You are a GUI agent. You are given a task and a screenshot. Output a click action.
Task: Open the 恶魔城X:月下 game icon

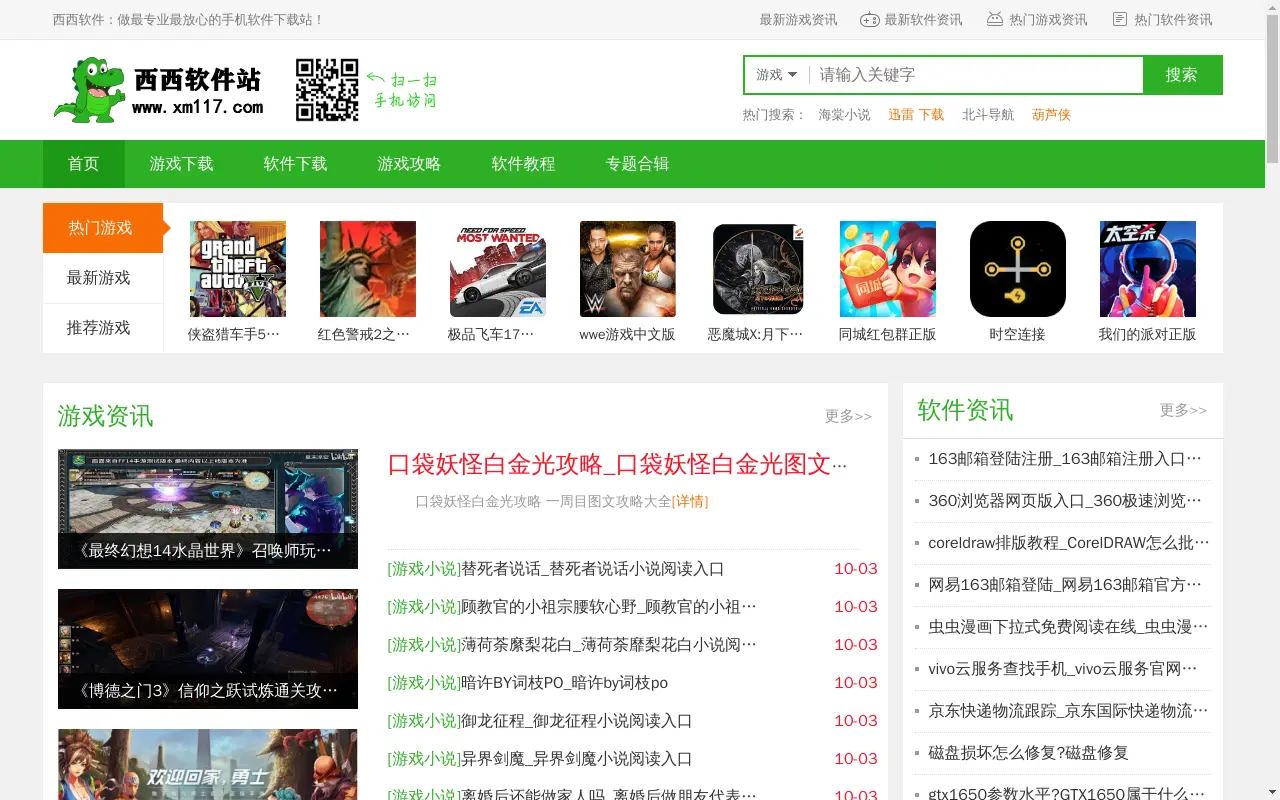[758, 269]
